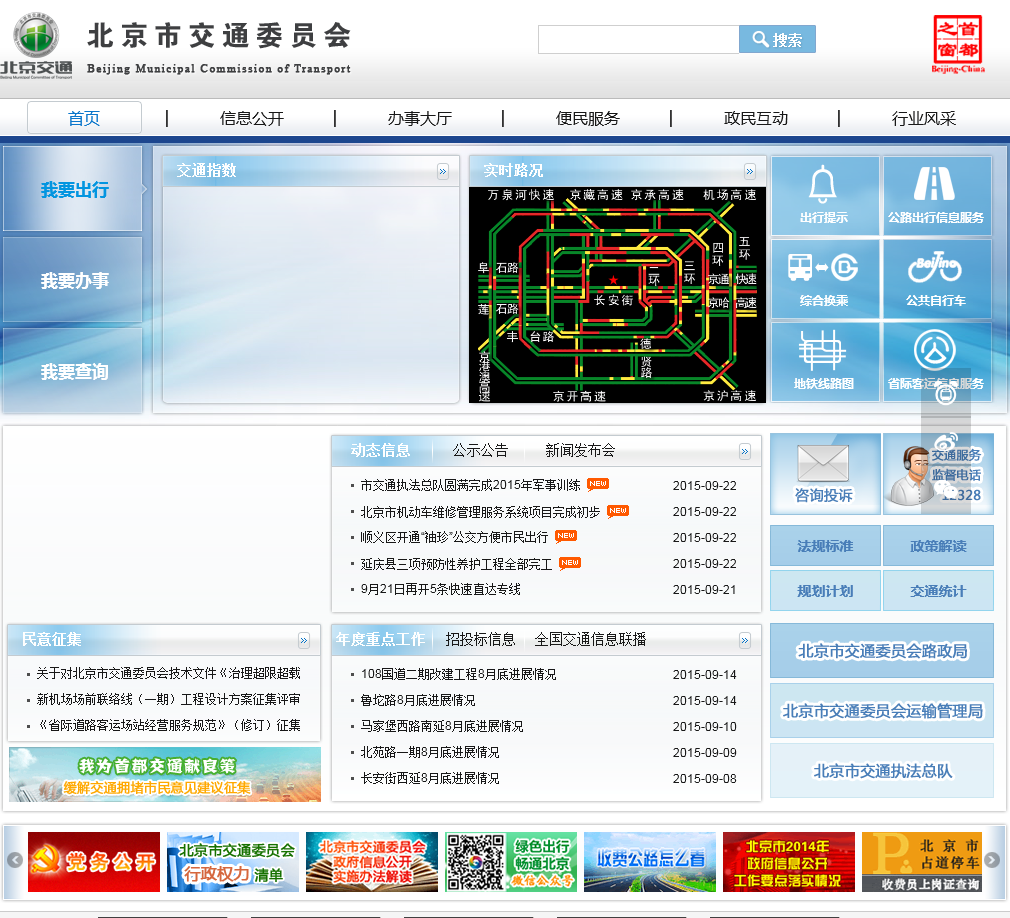
Task: Open news 市交通执法总队圆满完成2015年军事训练
Action: 470,485
